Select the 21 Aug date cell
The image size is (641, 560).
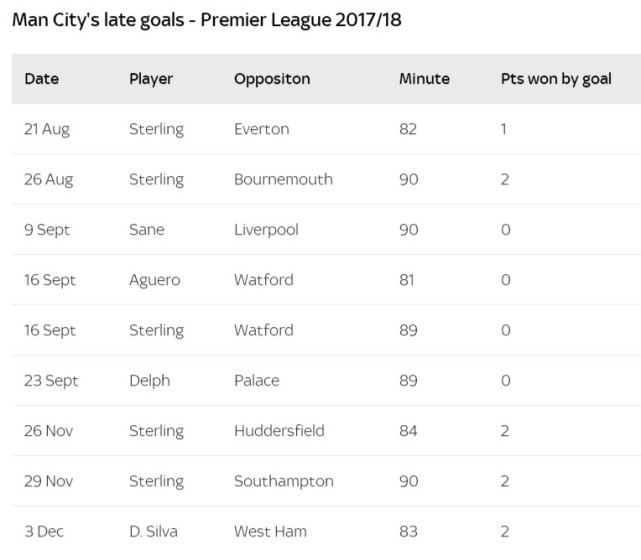point(47,129)
